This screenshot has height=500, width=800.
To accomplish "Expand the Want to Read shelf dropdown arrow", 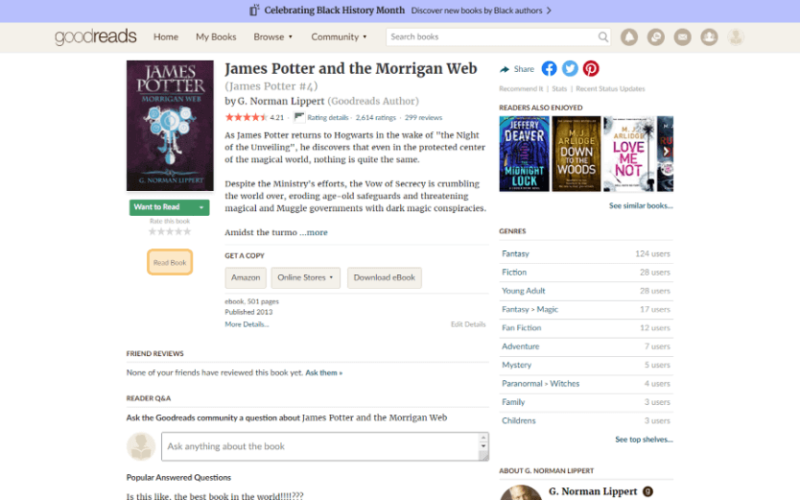I will coord(202,207).
